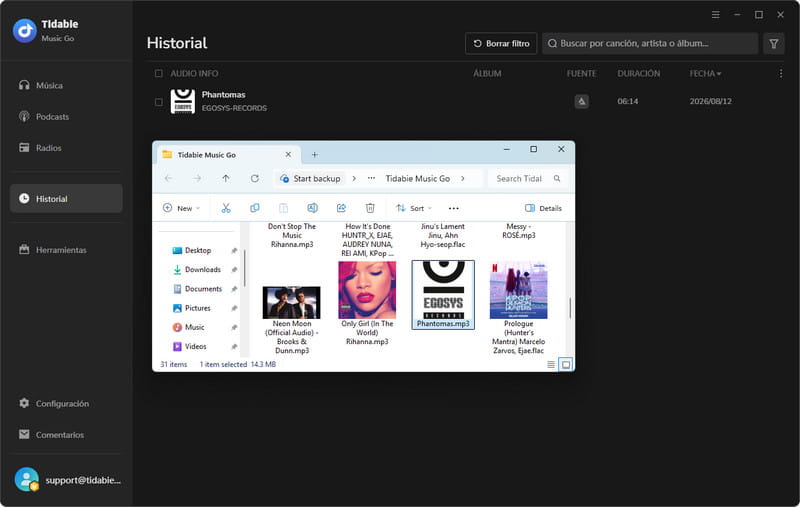
Task: Click the Borrar filtro button
Action: coord(501,43)
